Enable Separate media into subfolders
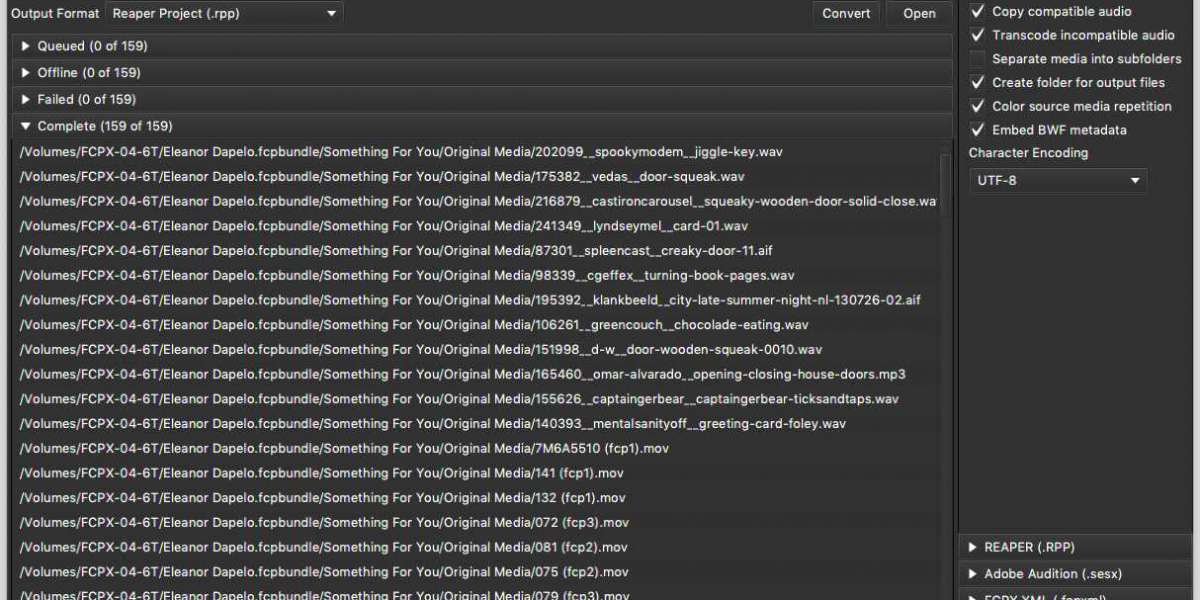This screenshot has width=1200, height=600. tap(978, 59)
